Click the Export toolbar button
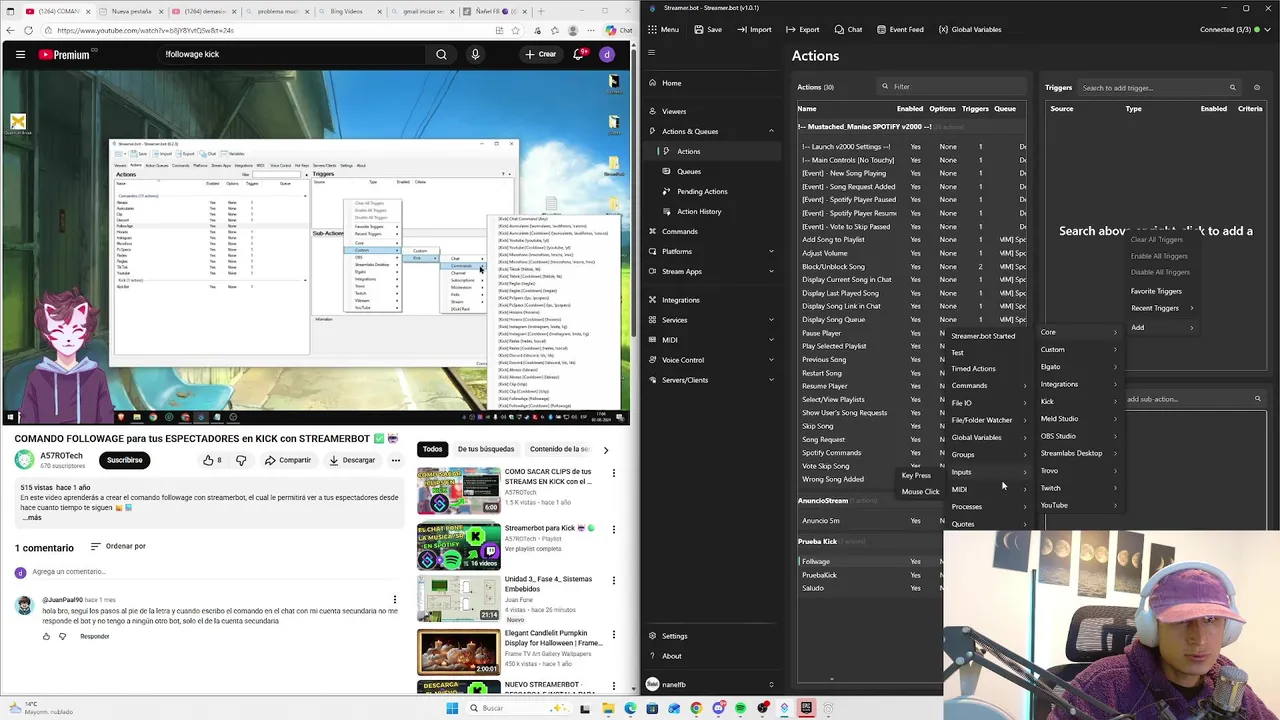Screen dimensions: 1280x720 coord(802,29)
